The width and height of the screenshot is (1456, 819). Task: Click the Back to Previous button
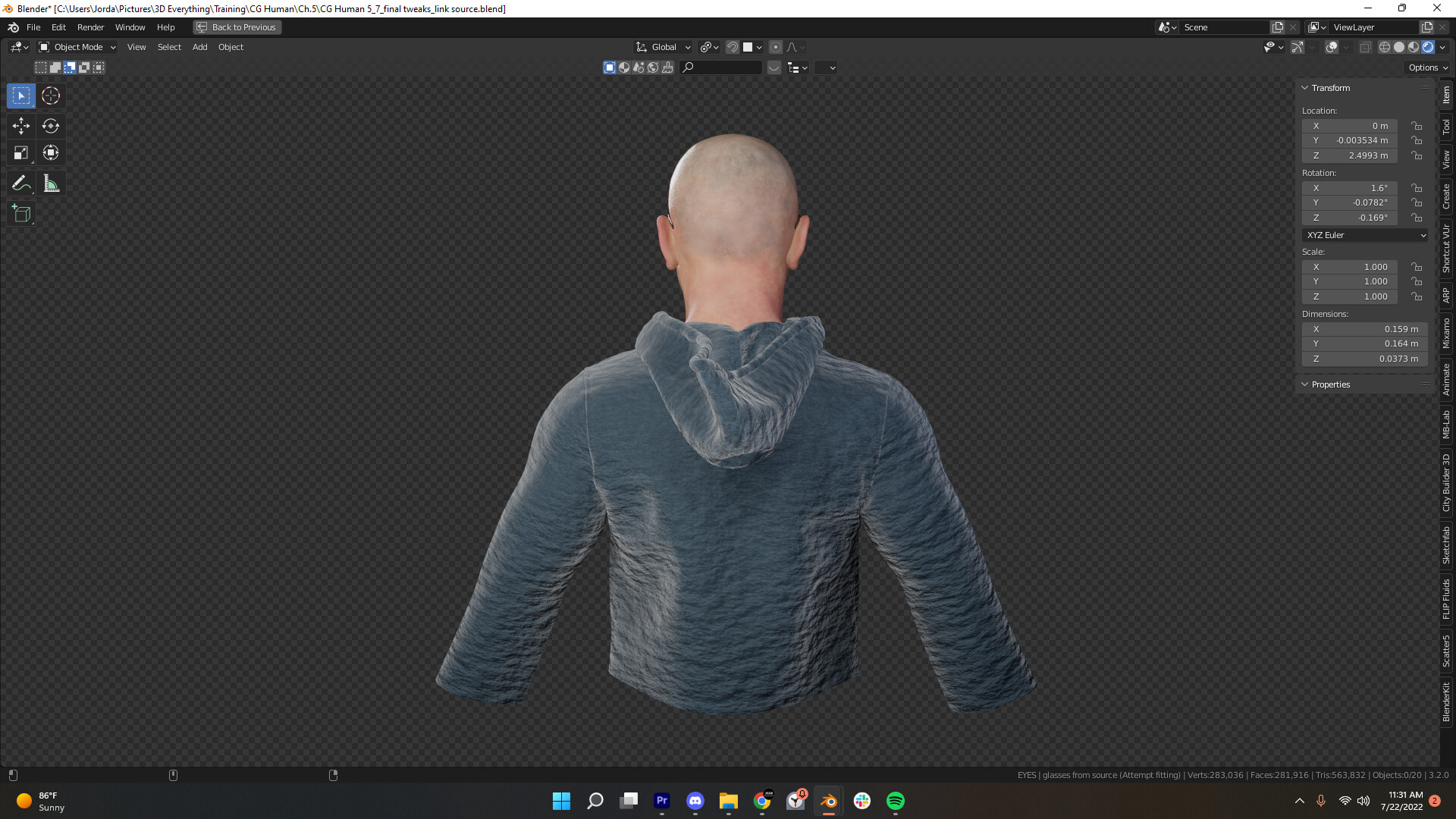click(237, 27)
